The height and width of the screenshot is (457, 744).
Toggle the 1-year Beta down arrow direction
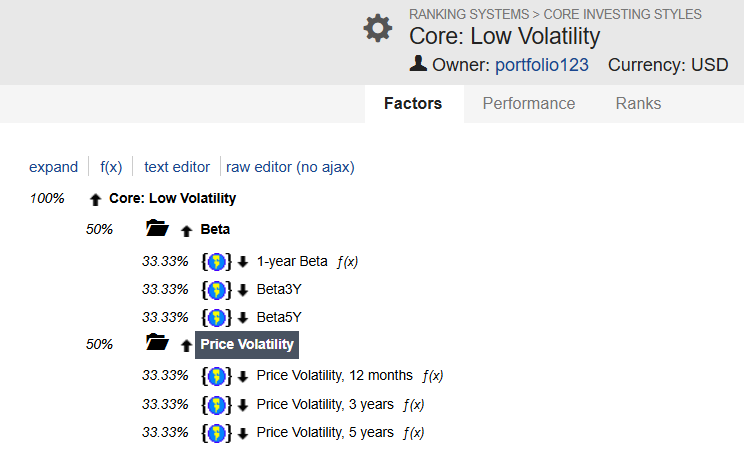pyautogui.click(x=243, y=262)
